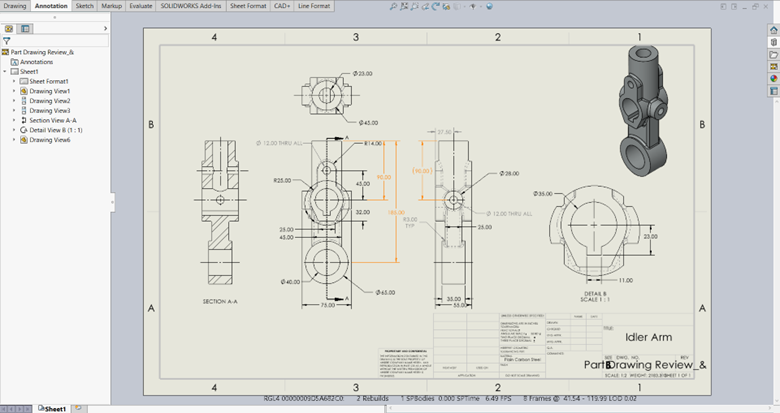This screenshot has height=413, width=780.
Task: Click the left task-pane collapse icon in title bar
Action: [724, 6]
